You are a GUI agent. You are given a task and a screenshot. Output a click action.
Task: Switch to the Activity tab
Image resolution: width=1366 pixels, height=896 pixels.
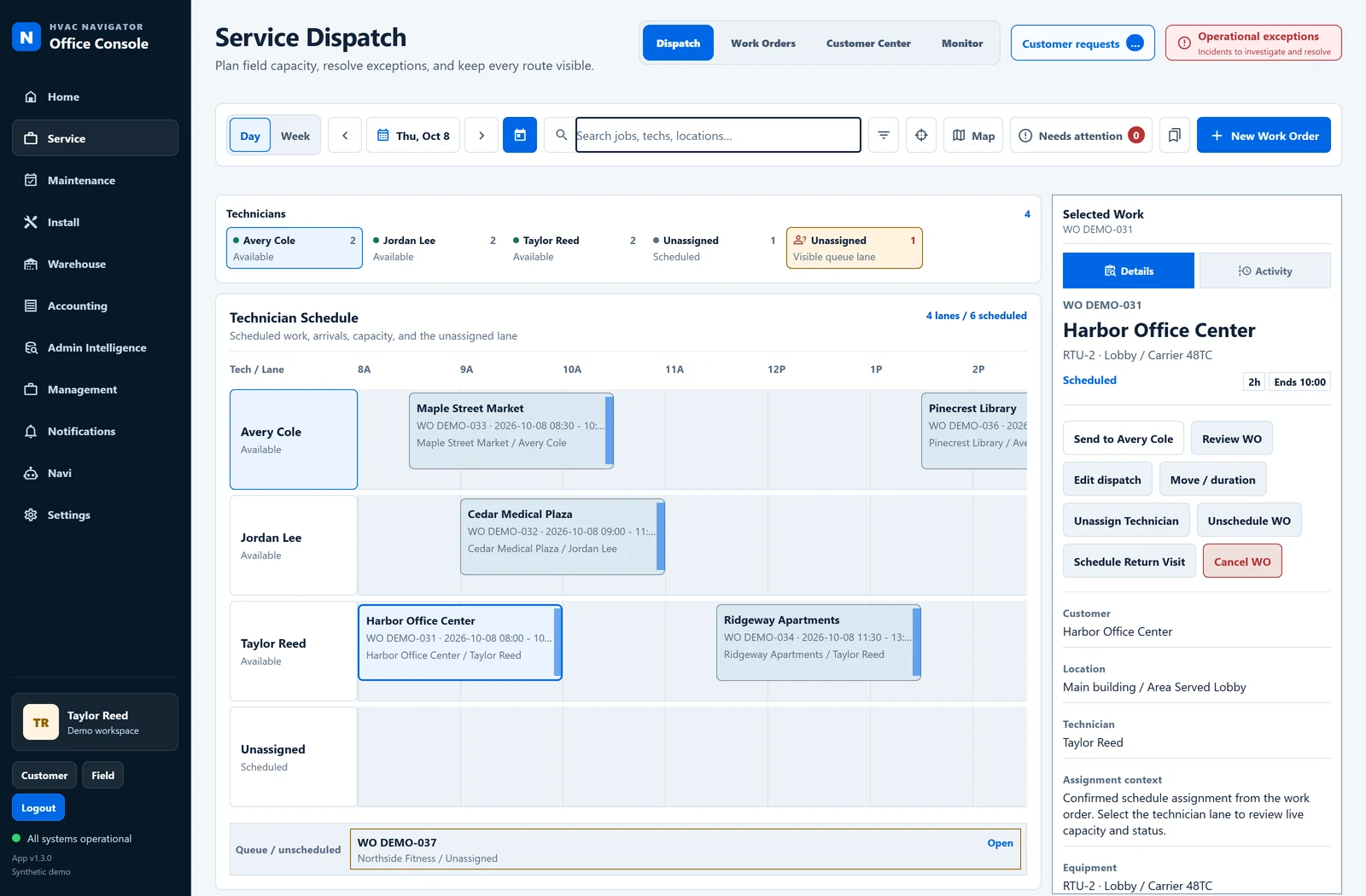point(1265,271)
